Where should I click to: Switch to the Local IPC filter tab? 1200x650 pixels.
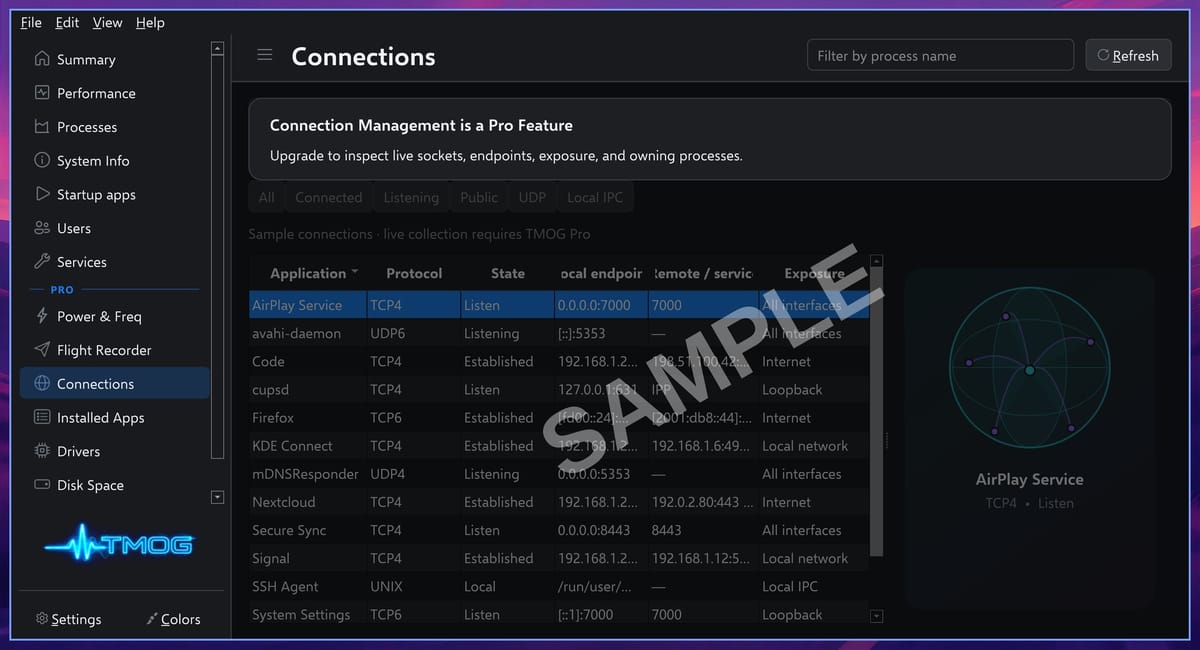tap(595, 198)
